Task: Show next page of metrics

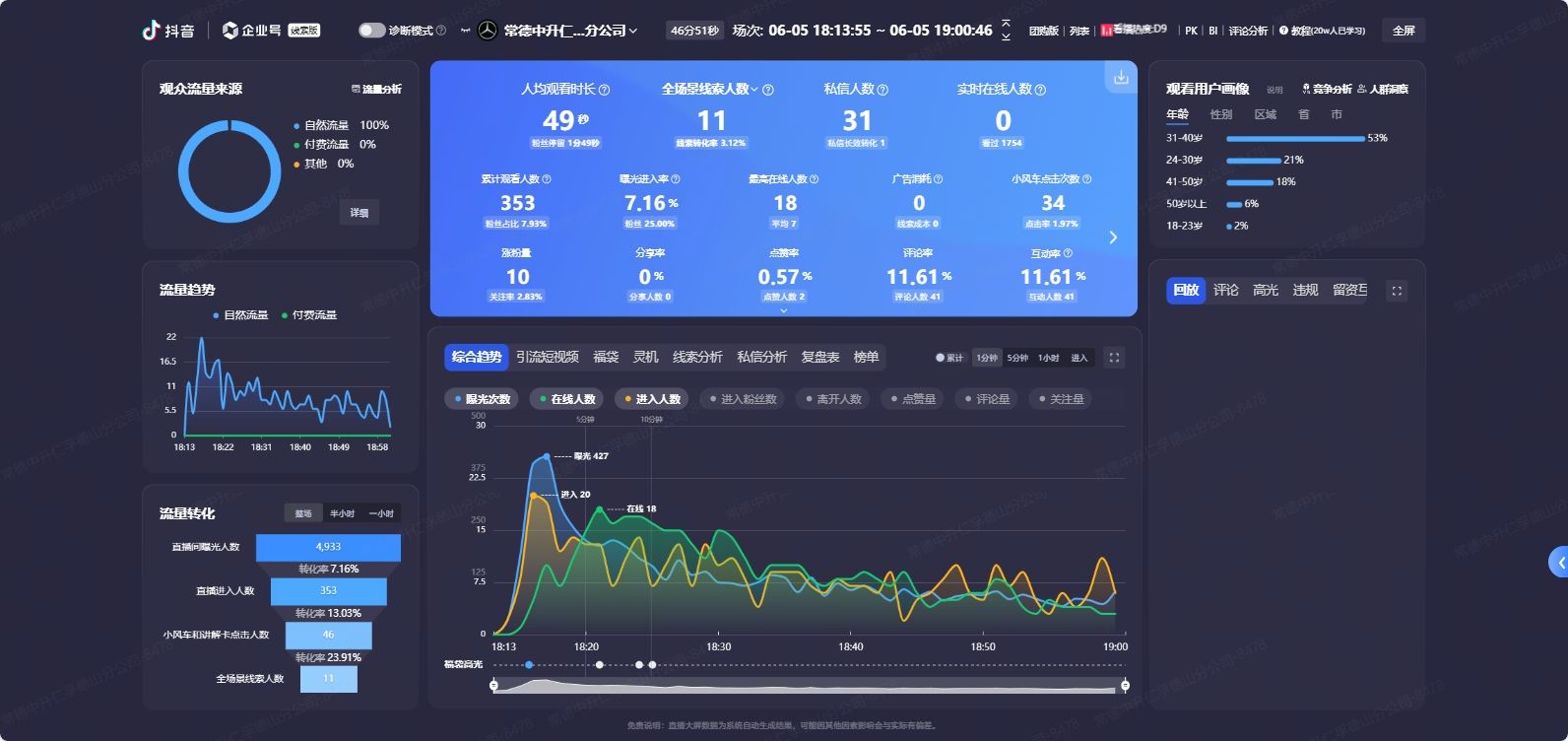Action: coord(1113,237)
